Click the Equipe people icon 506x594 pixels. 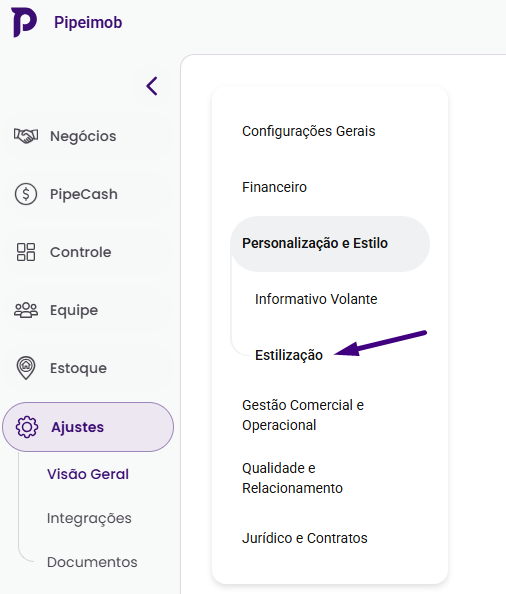click(x=26, y=310)
